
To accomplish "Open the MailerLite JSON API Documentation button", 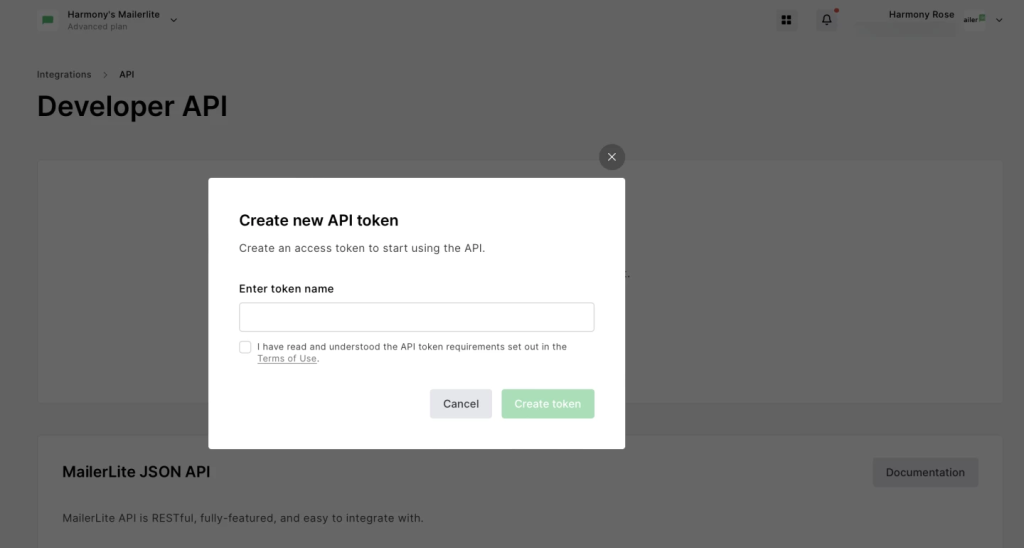I will click(x=925, y=472).
